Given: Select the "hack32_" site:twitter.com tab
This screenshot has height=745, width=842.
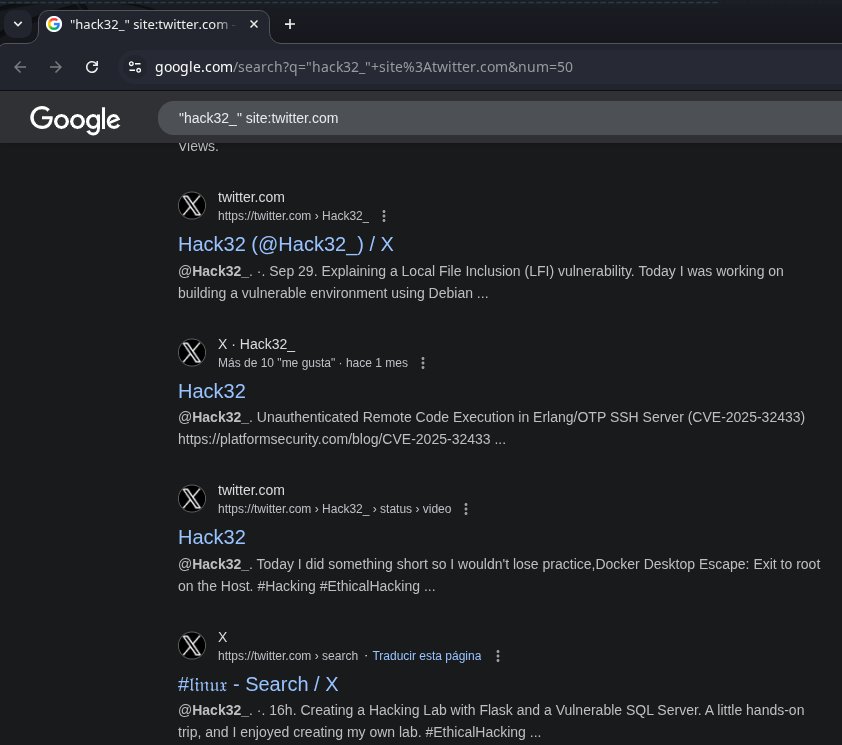Looking at the screenshot, I should pyautogui.click(x=154, y=25).
